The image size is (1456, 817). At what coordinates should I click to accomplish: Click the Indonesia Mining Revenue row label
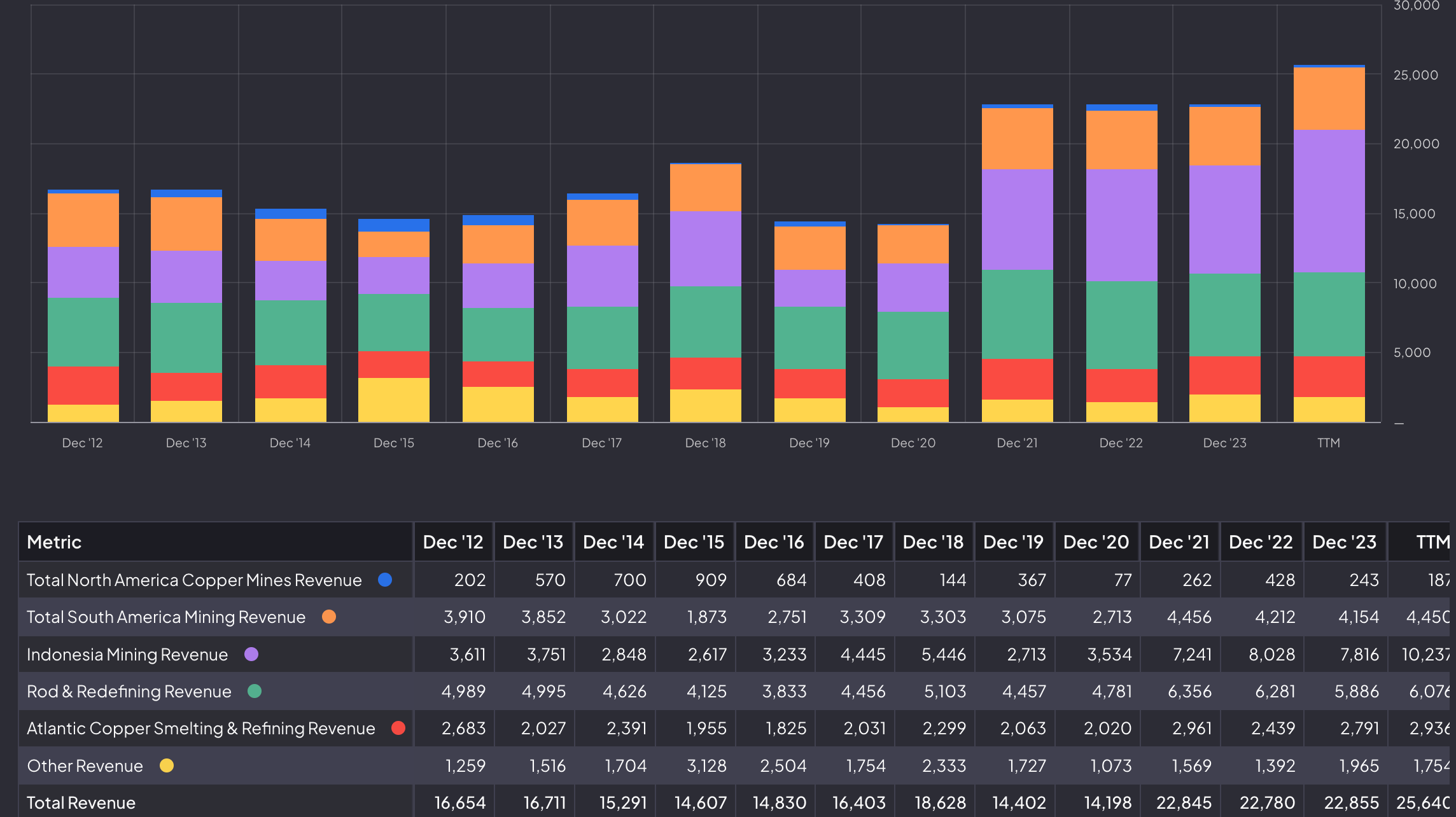point(127,654)
